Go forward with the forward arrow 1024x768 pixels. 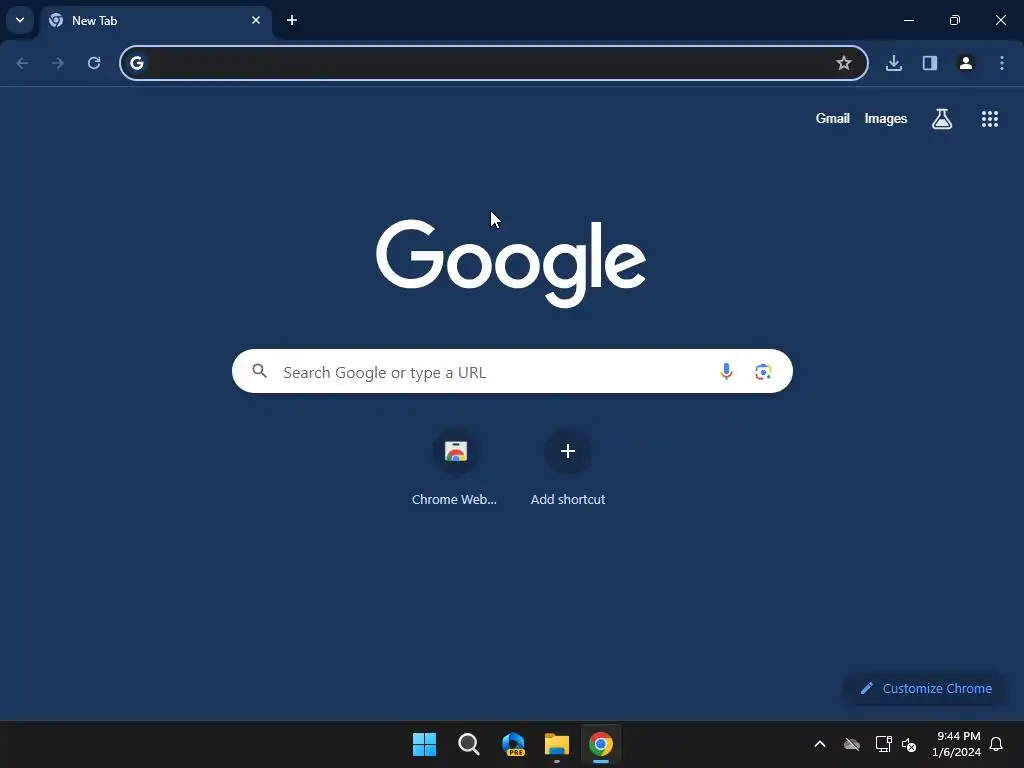[58, 63]
